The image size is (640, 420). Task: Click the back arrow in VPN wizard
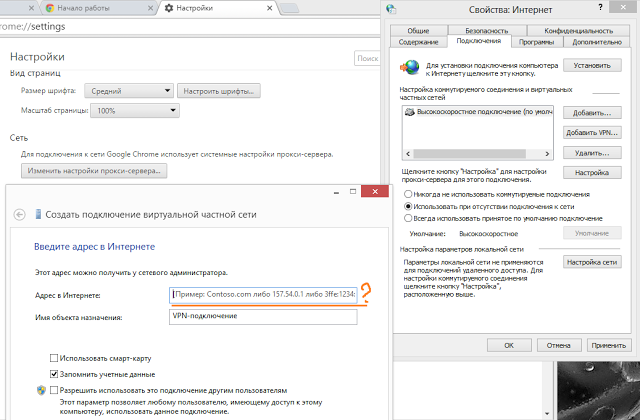click(19, 214)
